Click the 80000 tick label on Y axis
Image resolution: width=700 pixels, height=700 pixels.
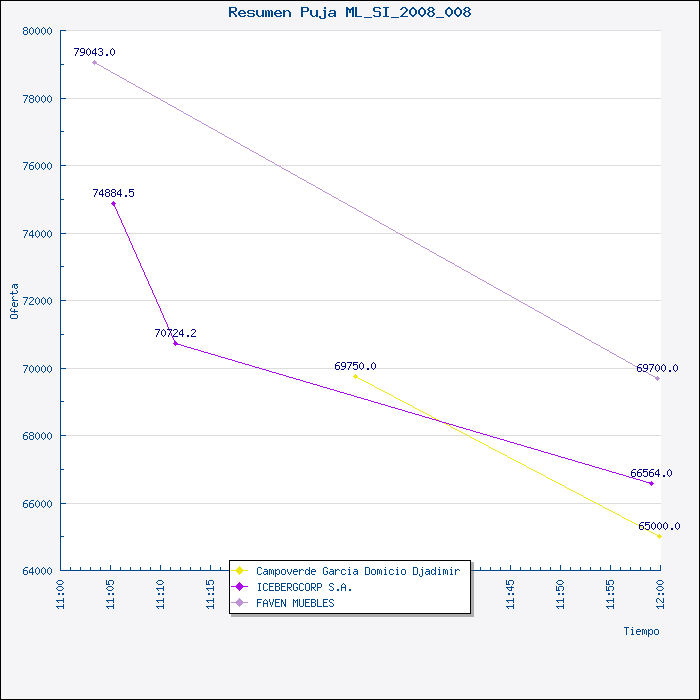click(38, 31)
